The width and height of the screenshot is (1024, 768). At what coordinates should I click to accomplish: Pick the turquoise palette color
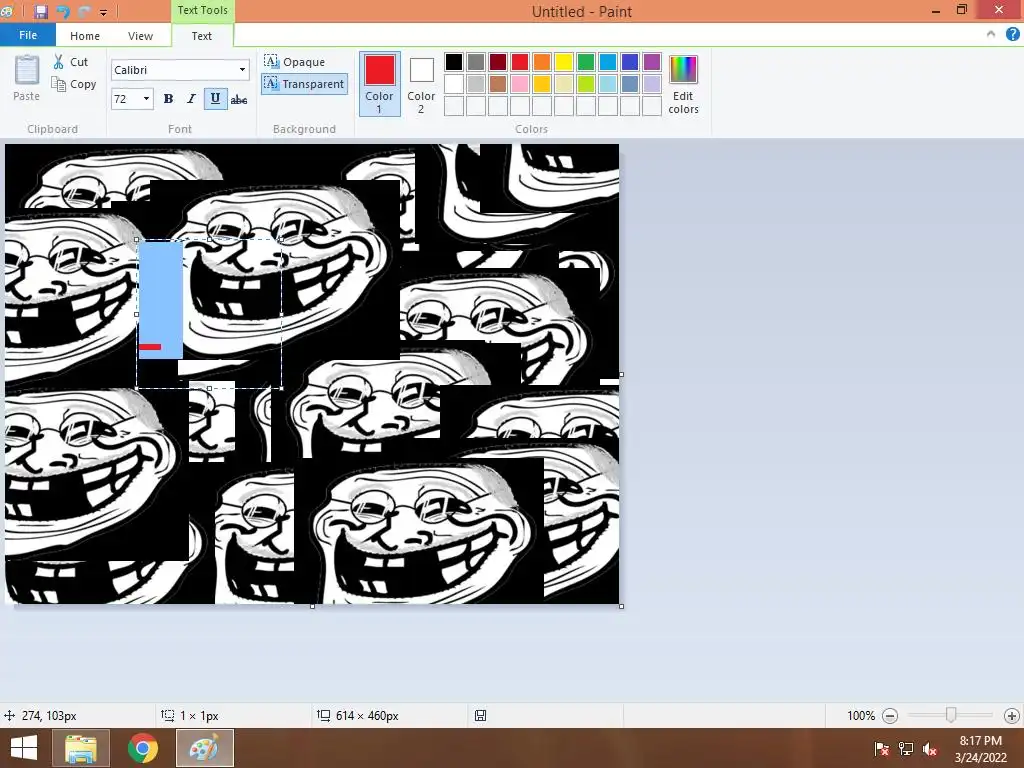point(608,62)
